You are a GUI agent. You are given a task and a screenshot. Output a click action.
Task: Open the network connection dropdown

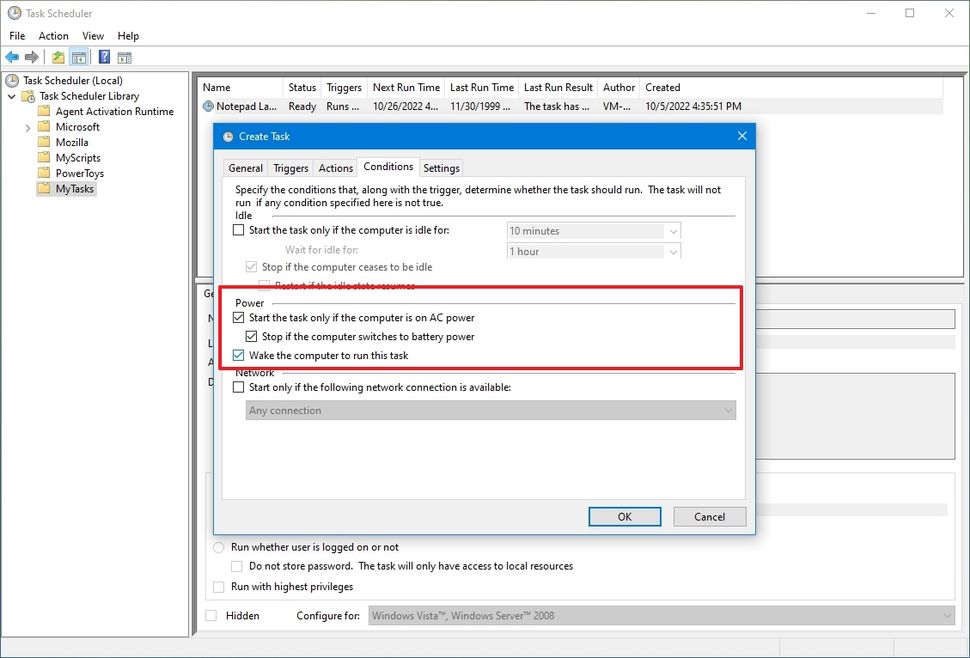pyautogui.click(x=728, y=410)
